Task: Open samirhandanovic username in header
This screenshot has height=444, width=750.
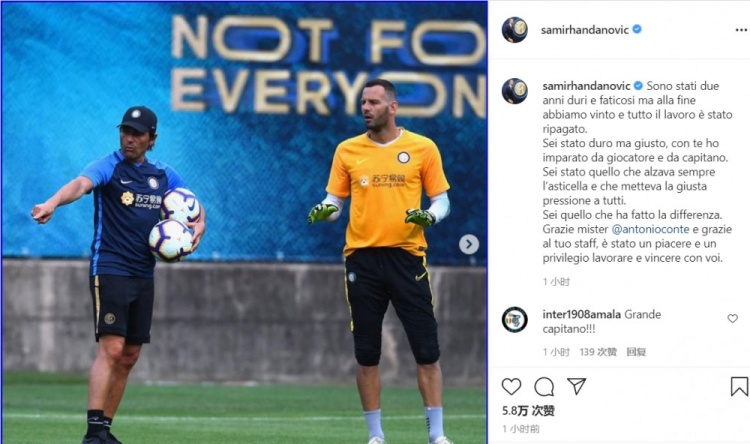Action: point(585,30)
